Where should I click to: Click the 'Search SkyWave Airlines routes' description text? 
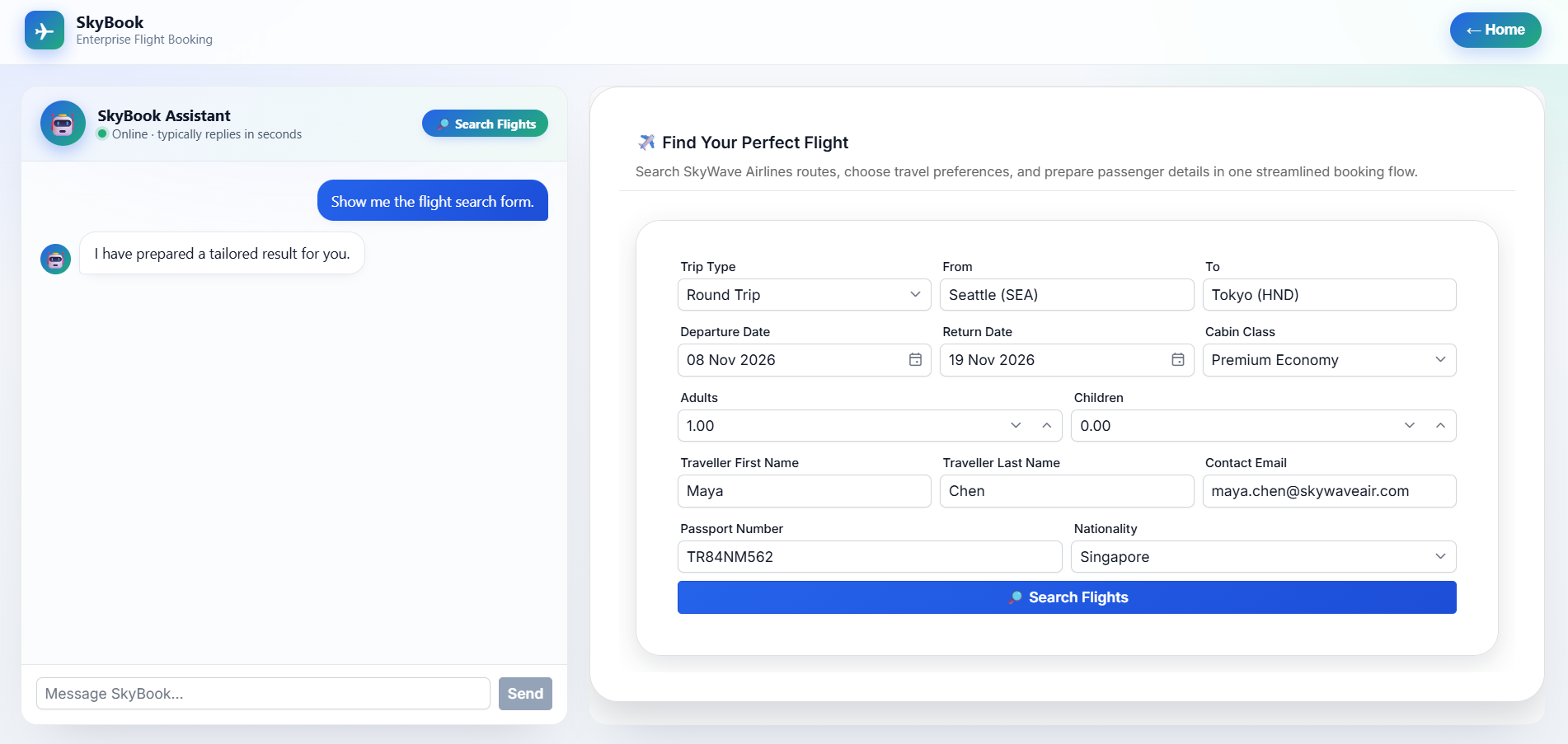[1026, 171]
